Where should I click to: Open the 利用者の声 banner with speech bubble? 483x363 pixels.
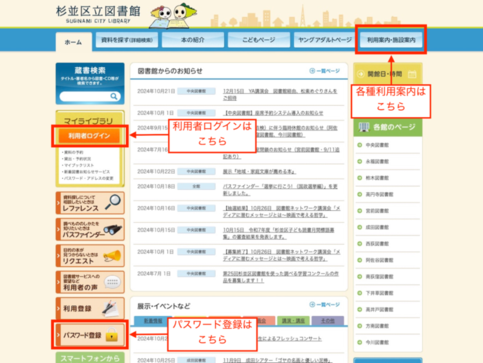90,282
